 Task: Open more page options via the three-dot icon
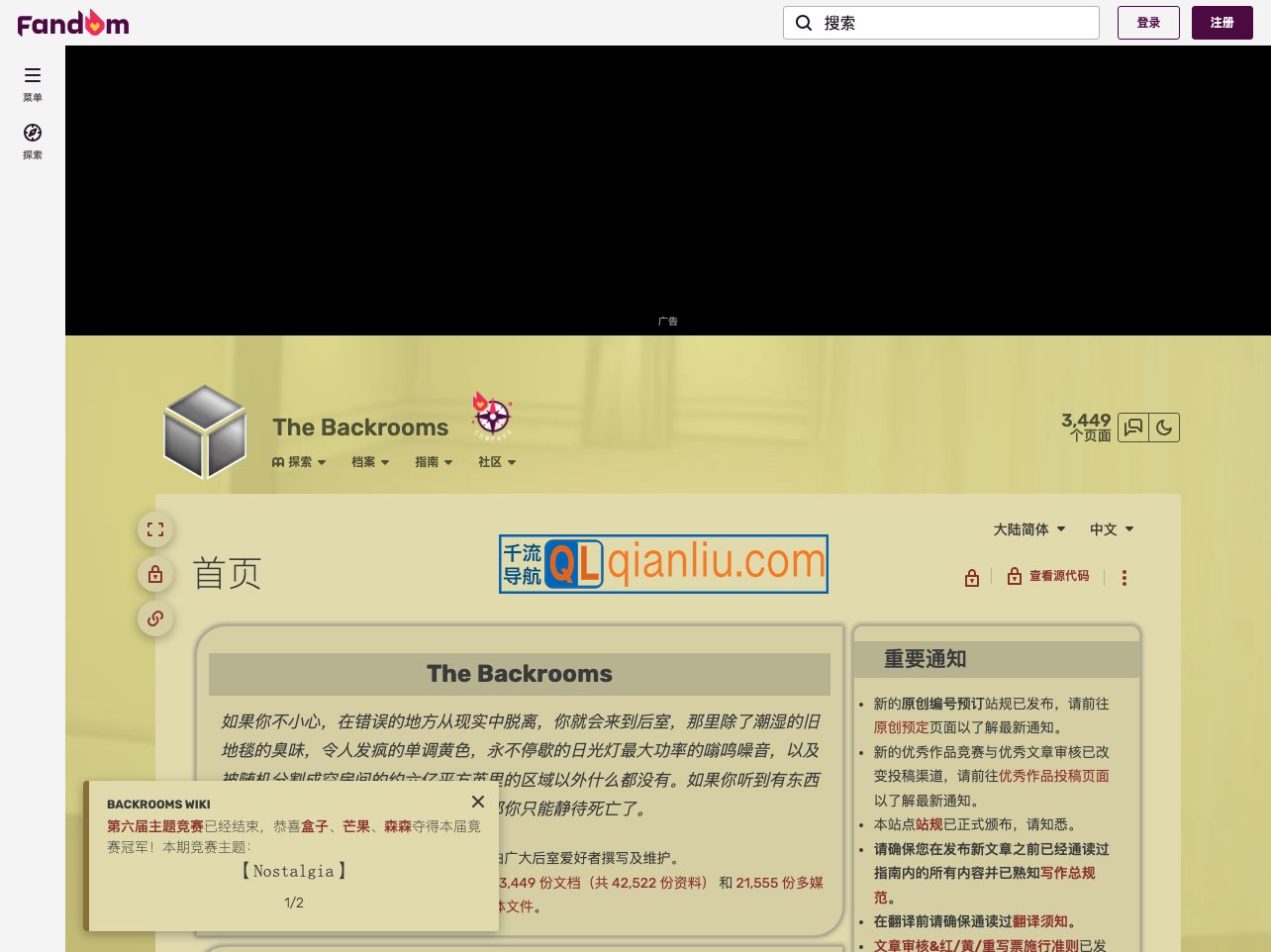coord(1124,577)
